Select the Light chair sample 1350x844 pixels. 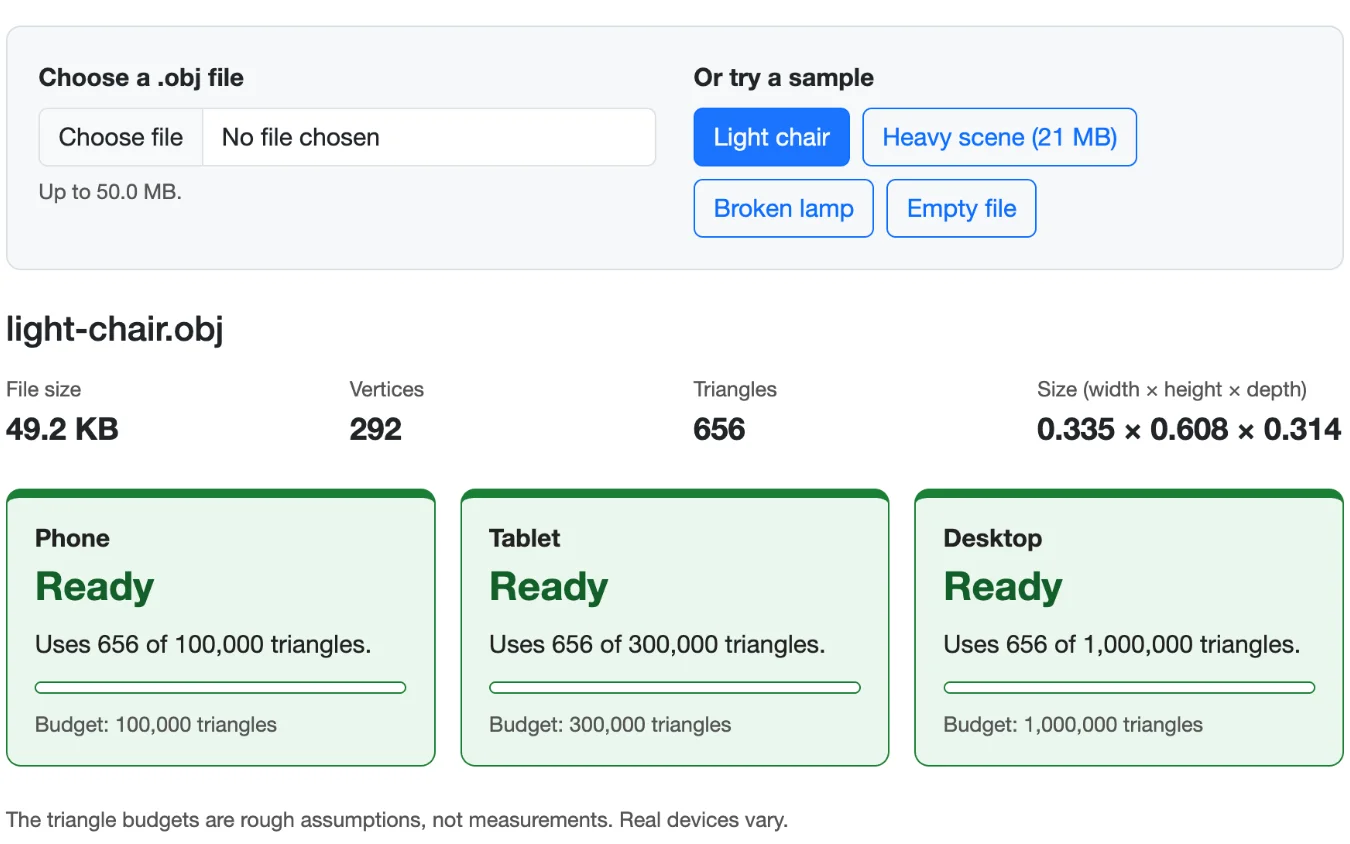771,137
